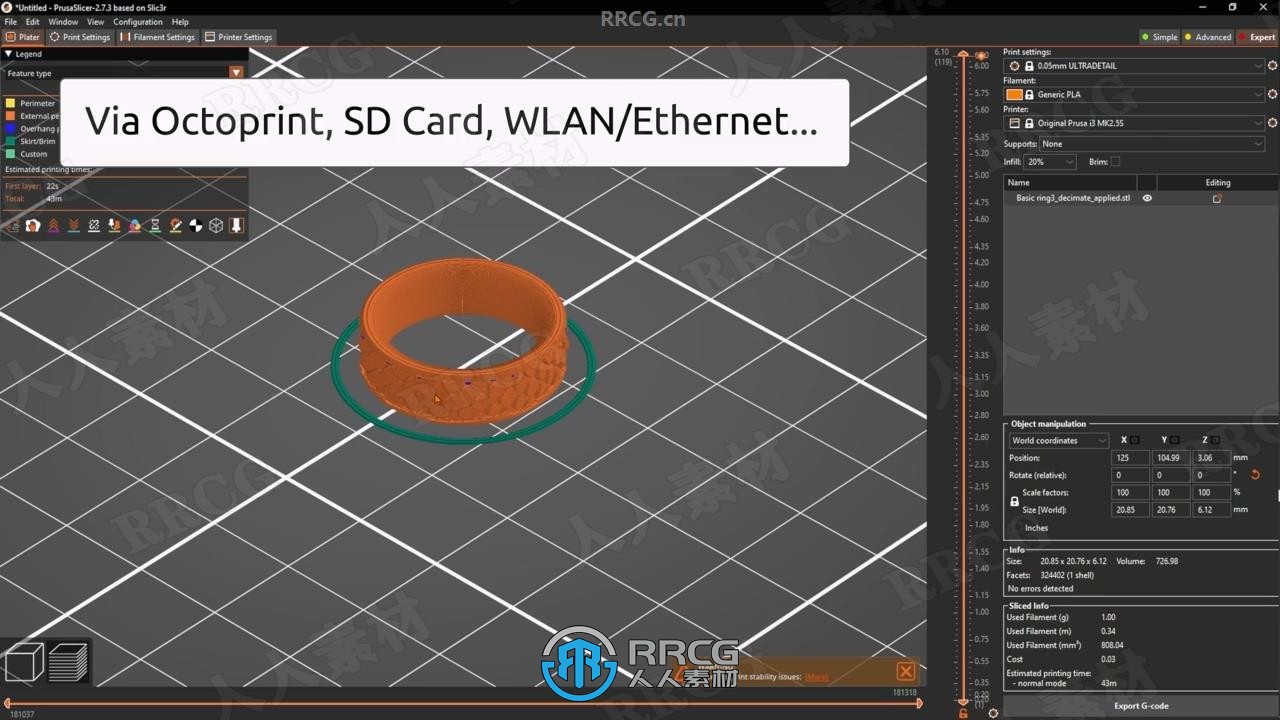Click horizontal move slider right thumb
The height and width of the screenshot is (720, 1280).
(x=919, y=703)
